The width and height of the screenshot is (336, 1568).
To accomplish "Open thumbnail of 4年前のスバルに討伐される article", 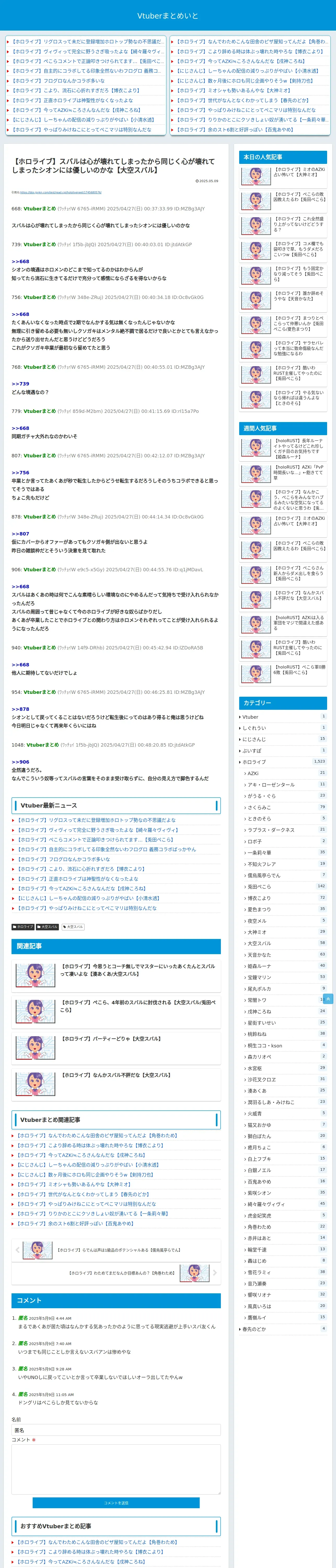I will tap(35, 1012).
